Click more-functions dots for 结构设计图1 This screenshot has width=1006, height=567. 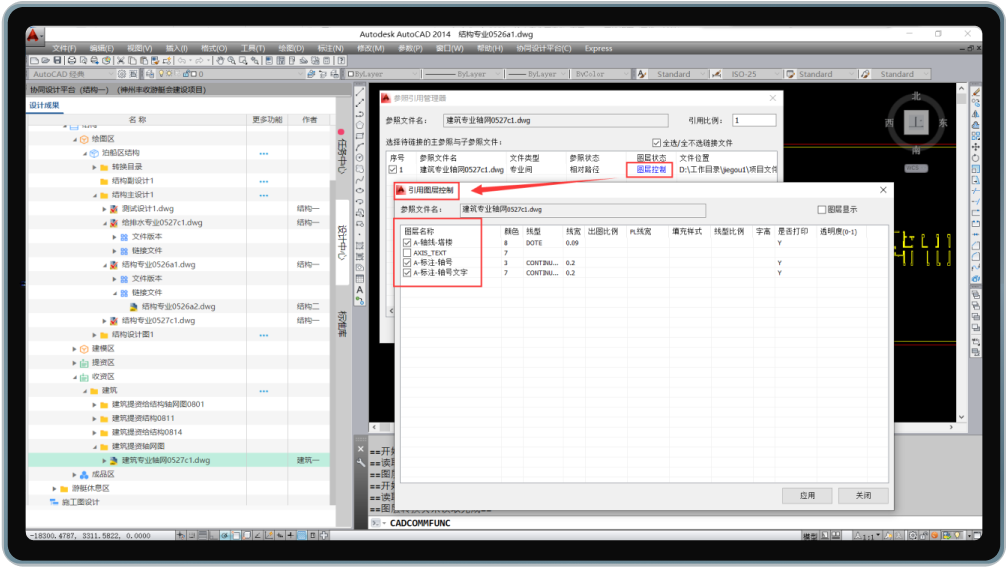[264, 335]
